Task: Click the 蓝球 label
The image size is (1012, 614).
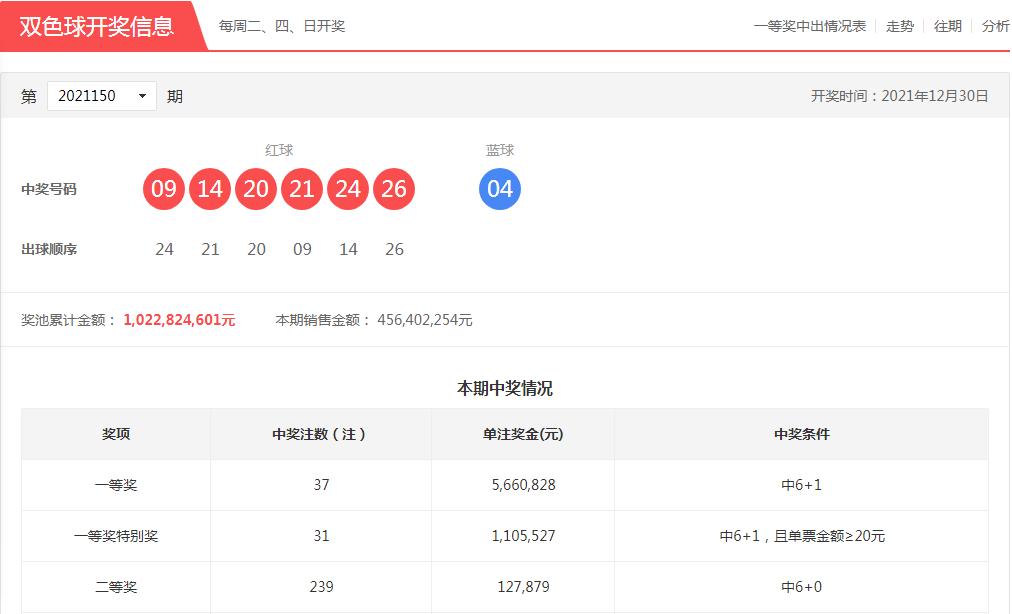Action: click(x=500, y=150)
